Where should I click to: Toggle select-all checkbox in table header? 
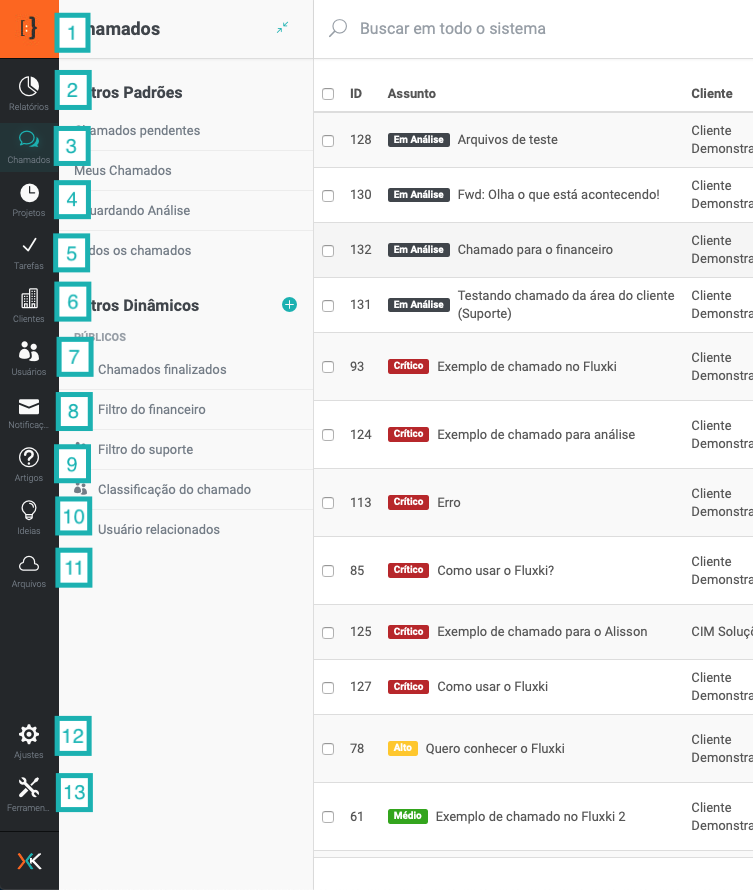click(x=328, y=94)
